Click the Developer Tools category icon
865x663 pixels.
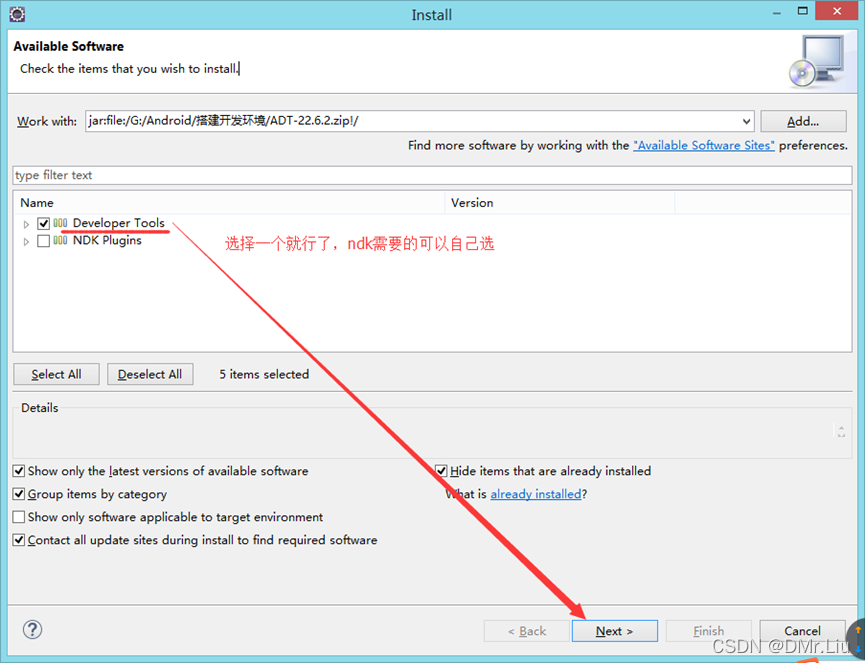point(60,223)
